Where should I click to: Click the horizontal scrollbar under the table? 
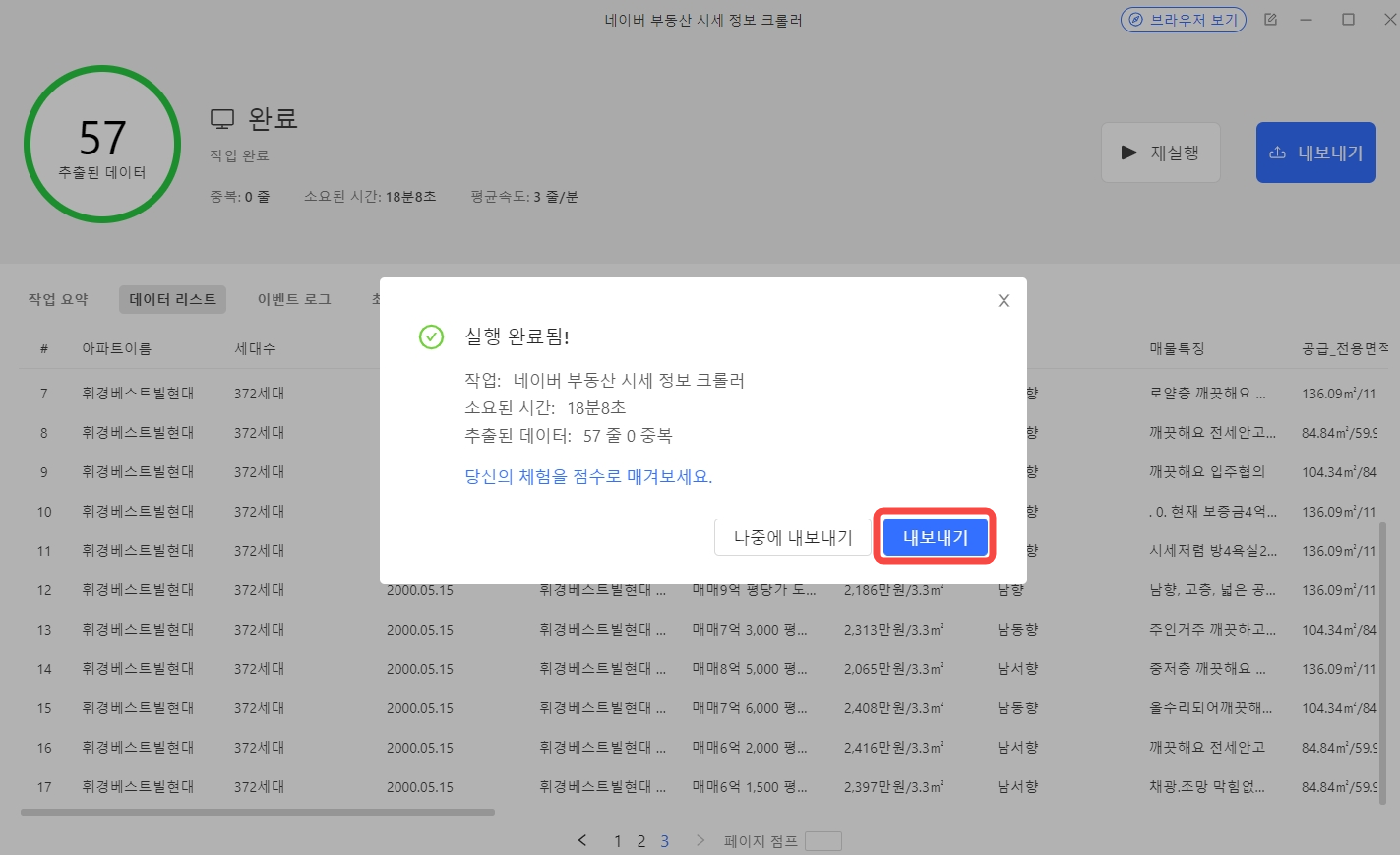click(x=257, y=812)
